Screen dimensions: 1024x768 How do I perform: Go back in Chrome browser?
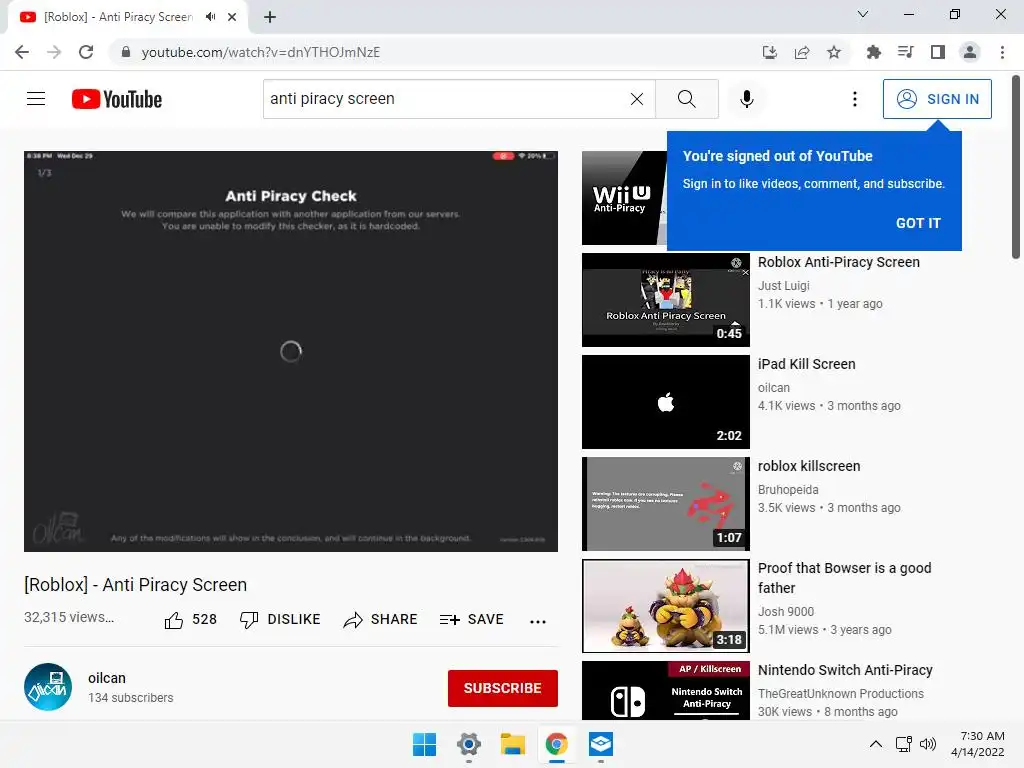click(x=22, y=52)
